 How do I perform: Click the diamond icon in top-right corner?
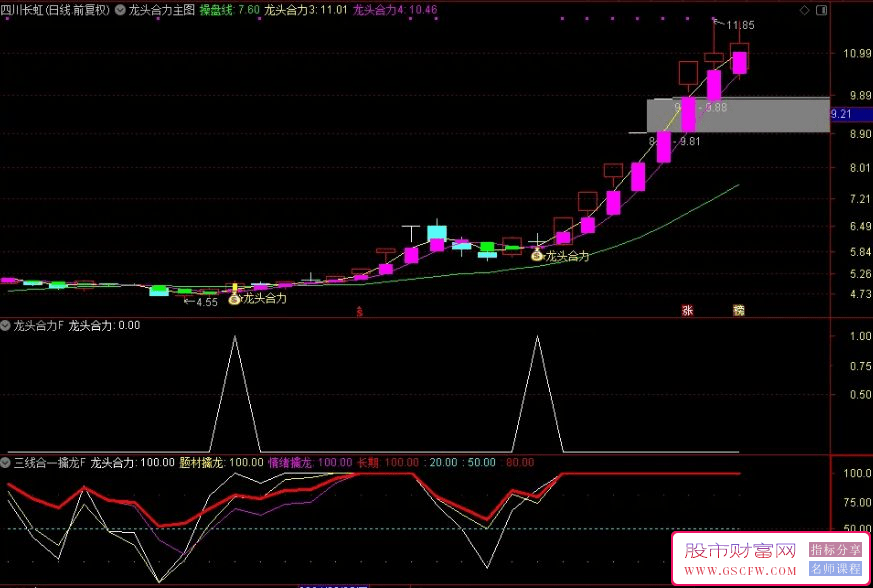click(x=804, y=10)
